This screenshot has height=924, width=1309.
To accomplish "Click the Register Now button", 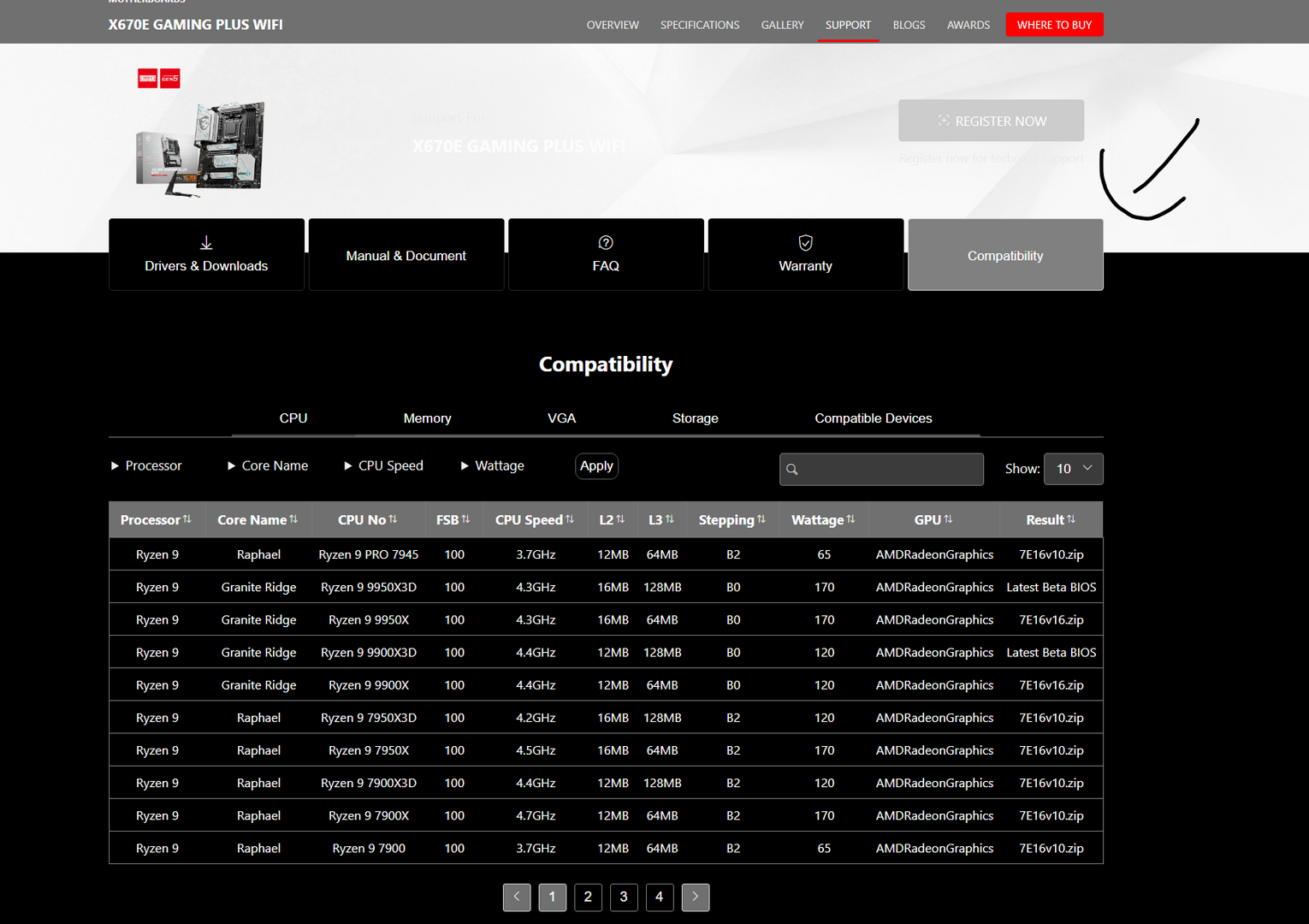I will click(992, 121).
